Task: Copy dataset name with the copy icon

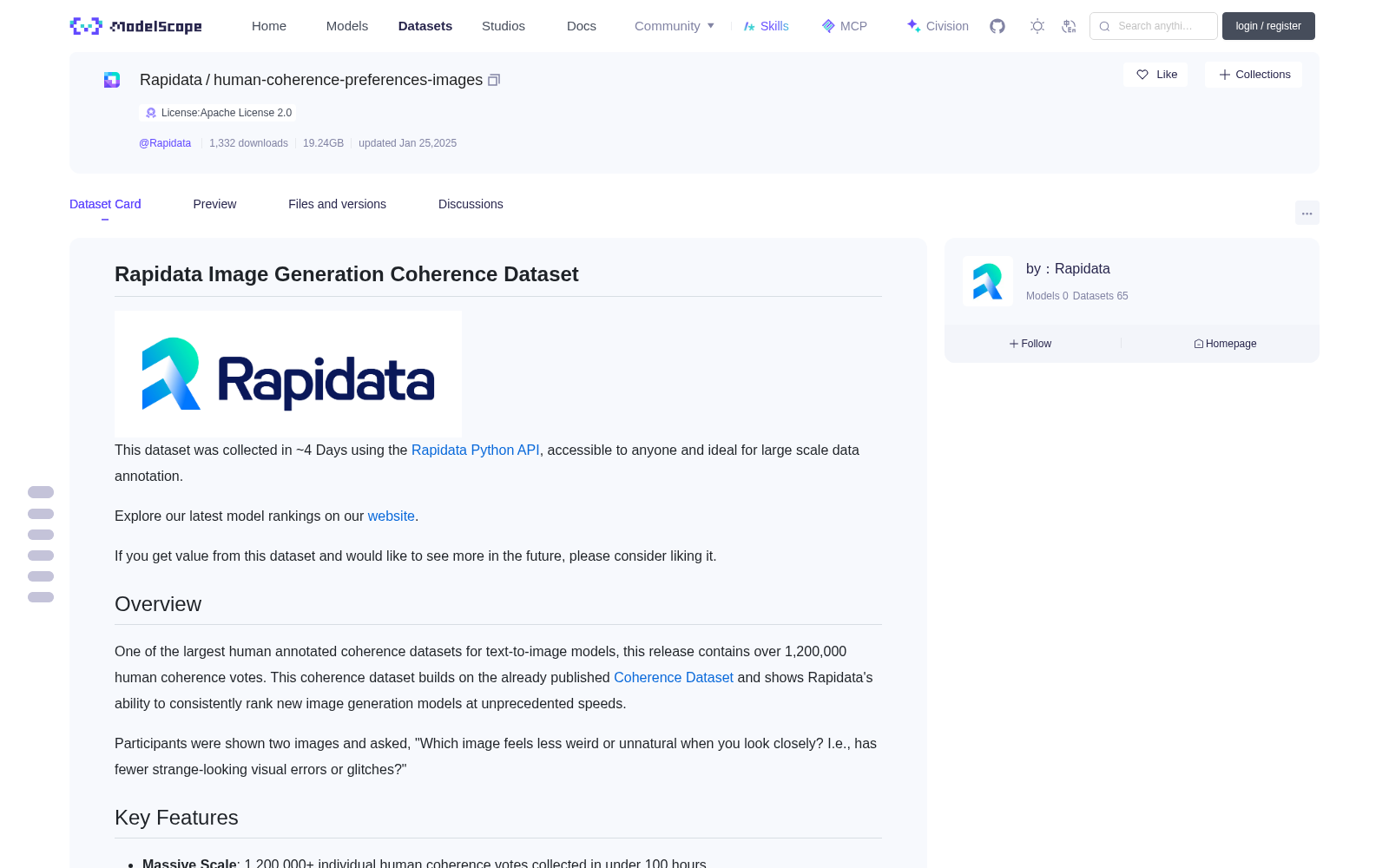Action: [494, 80]
